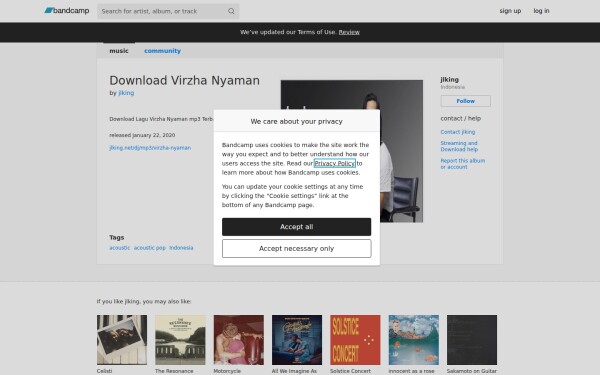The image size is (600, 375).
Task: Open the Indonesia tag
Action: pos(181,248)
